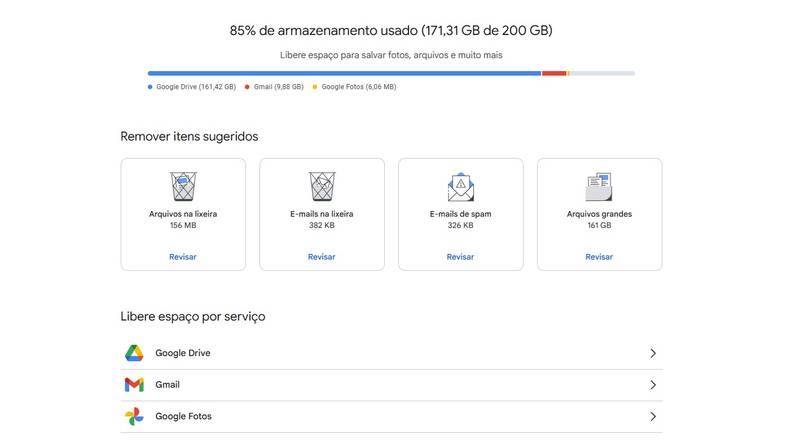This screenshot has height=443, width=800.
Task: Open Revisar under E-mails na lixeira
Action: click(x=321, y=257)
